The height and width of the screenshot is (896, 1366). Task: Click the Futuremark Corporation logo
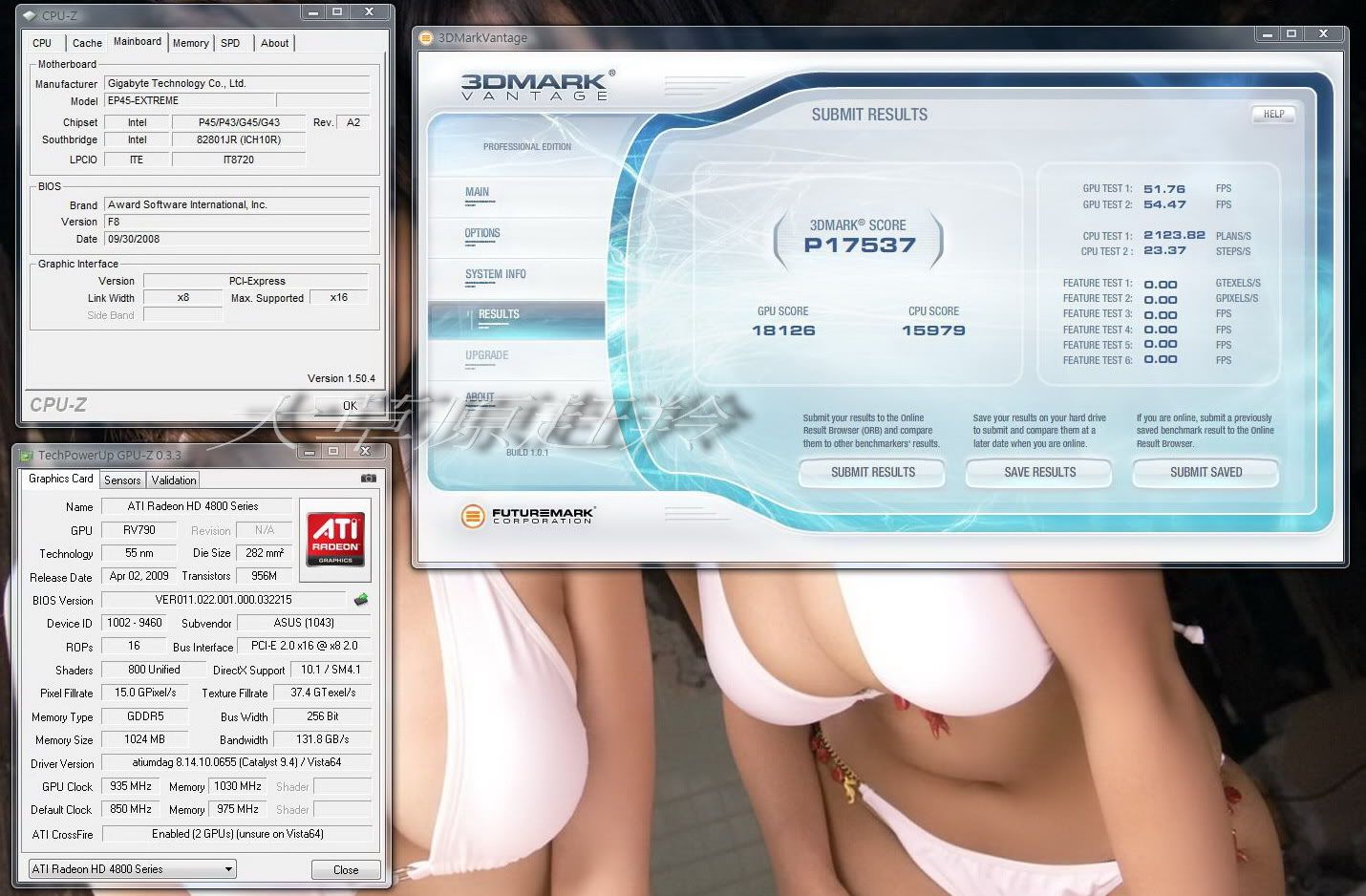tap(527, 517)
